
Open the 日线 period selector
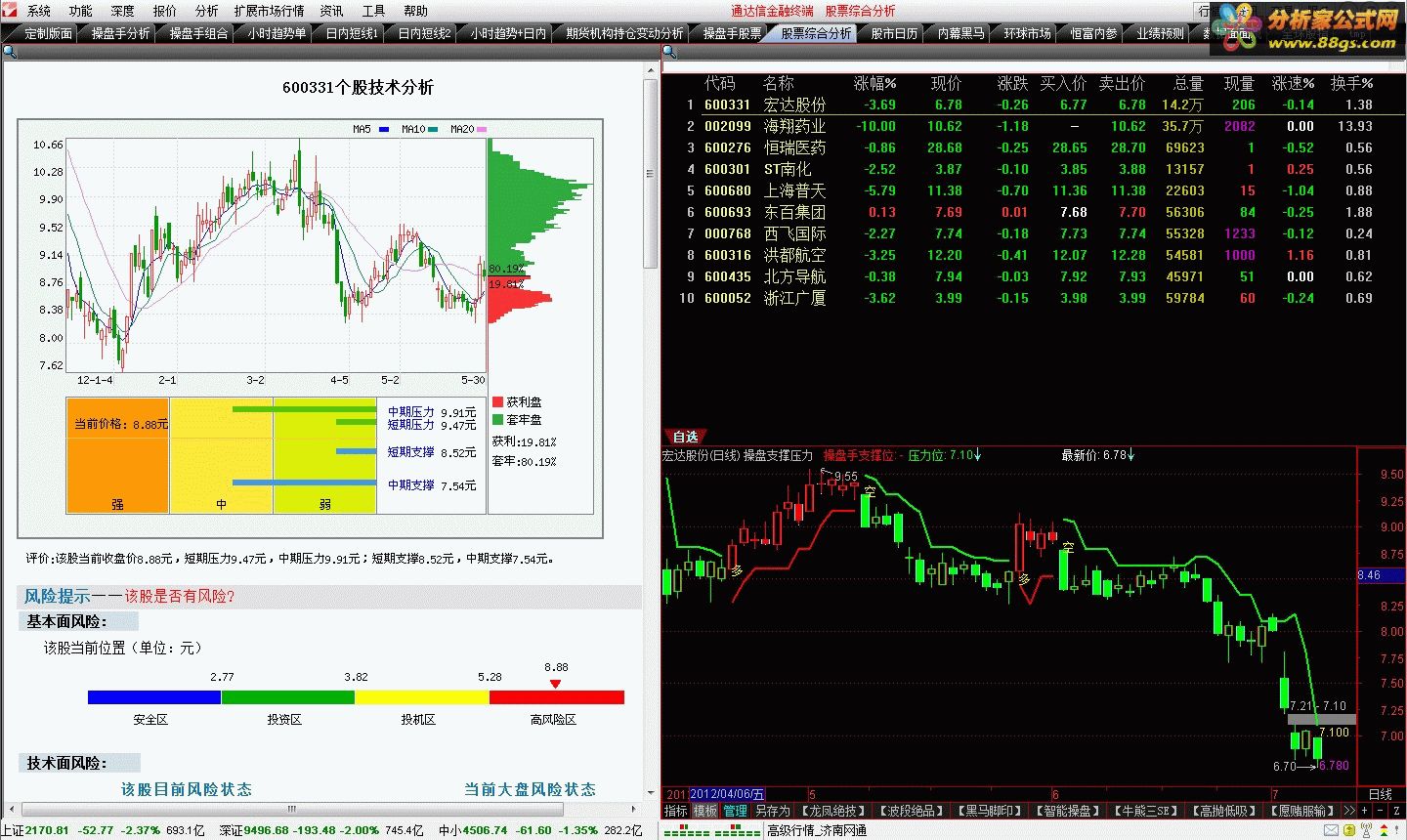click(x=1381, y=795)
